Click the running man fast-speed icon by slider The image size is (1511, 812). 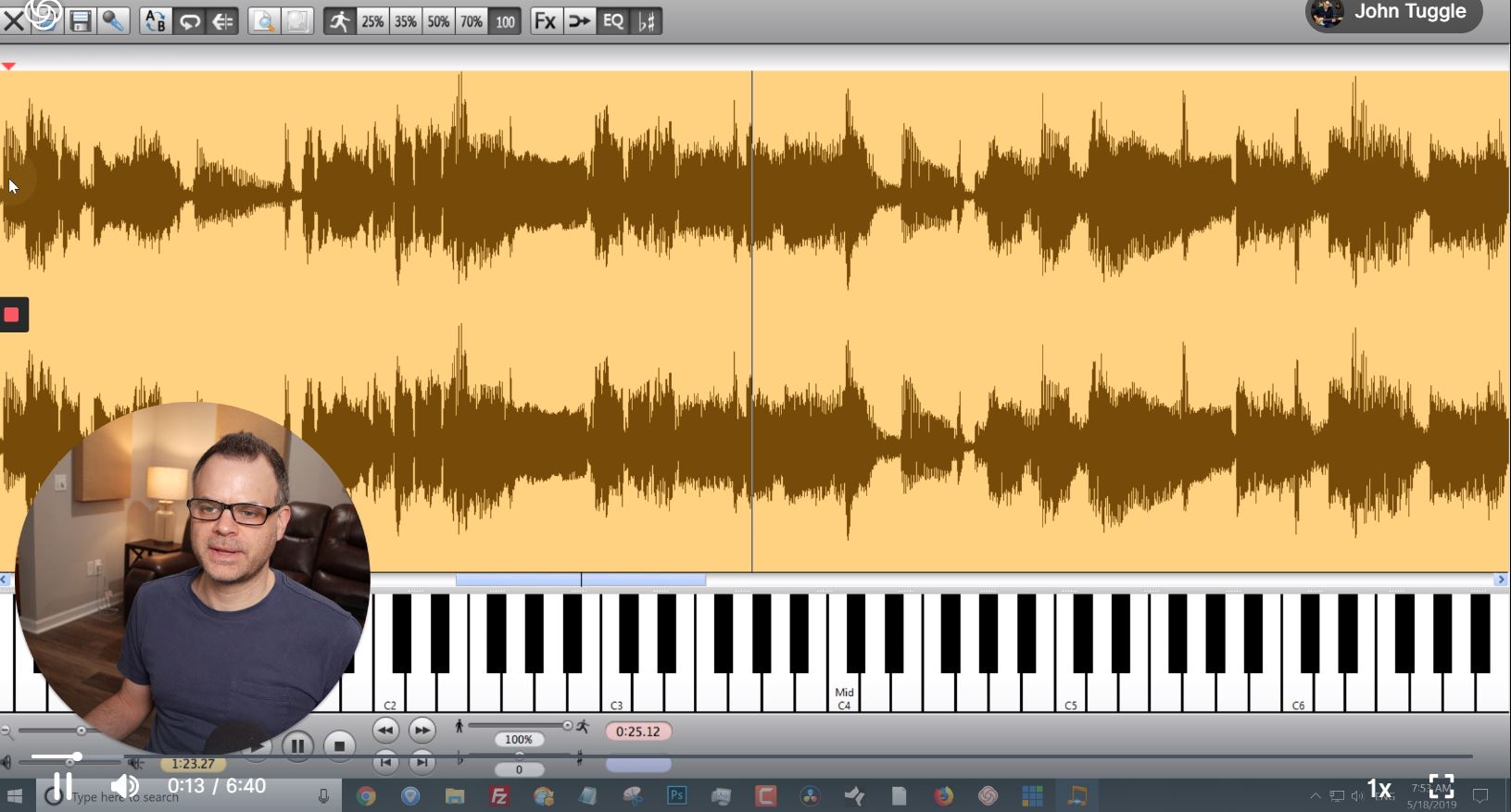[x=583, y=727]
